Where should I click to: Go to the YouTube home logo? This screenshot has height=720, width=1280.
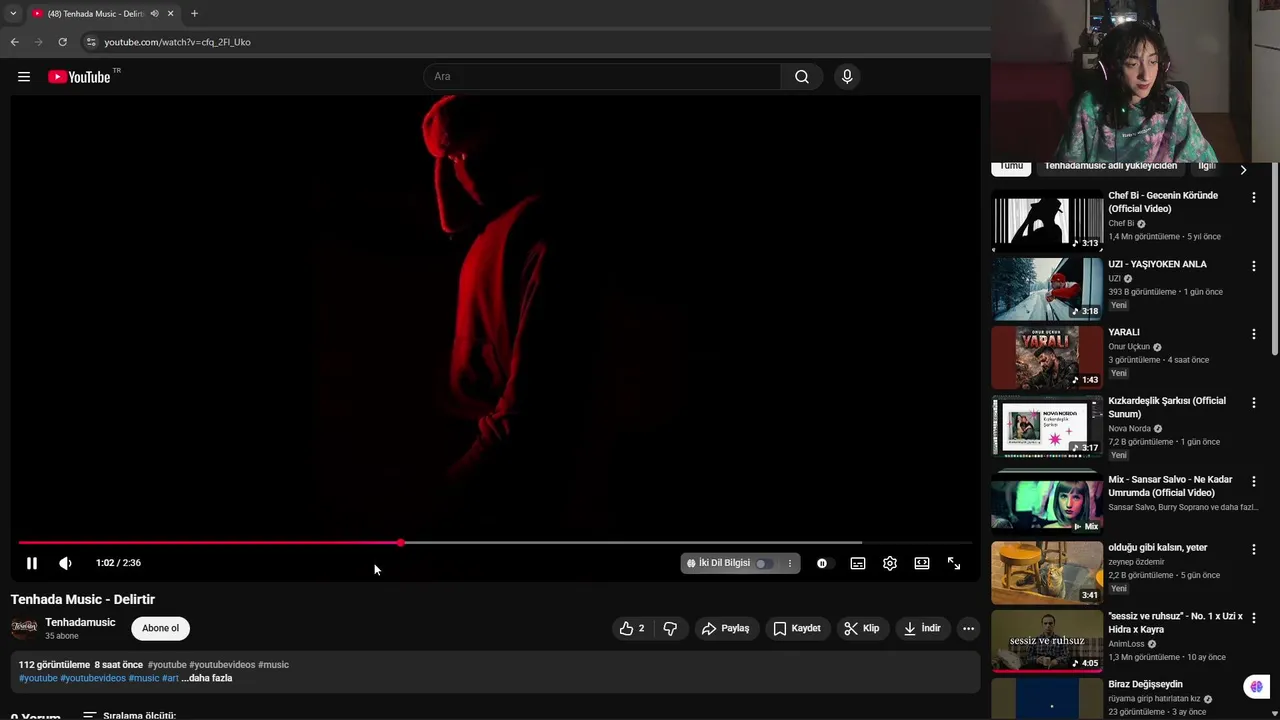80,77
